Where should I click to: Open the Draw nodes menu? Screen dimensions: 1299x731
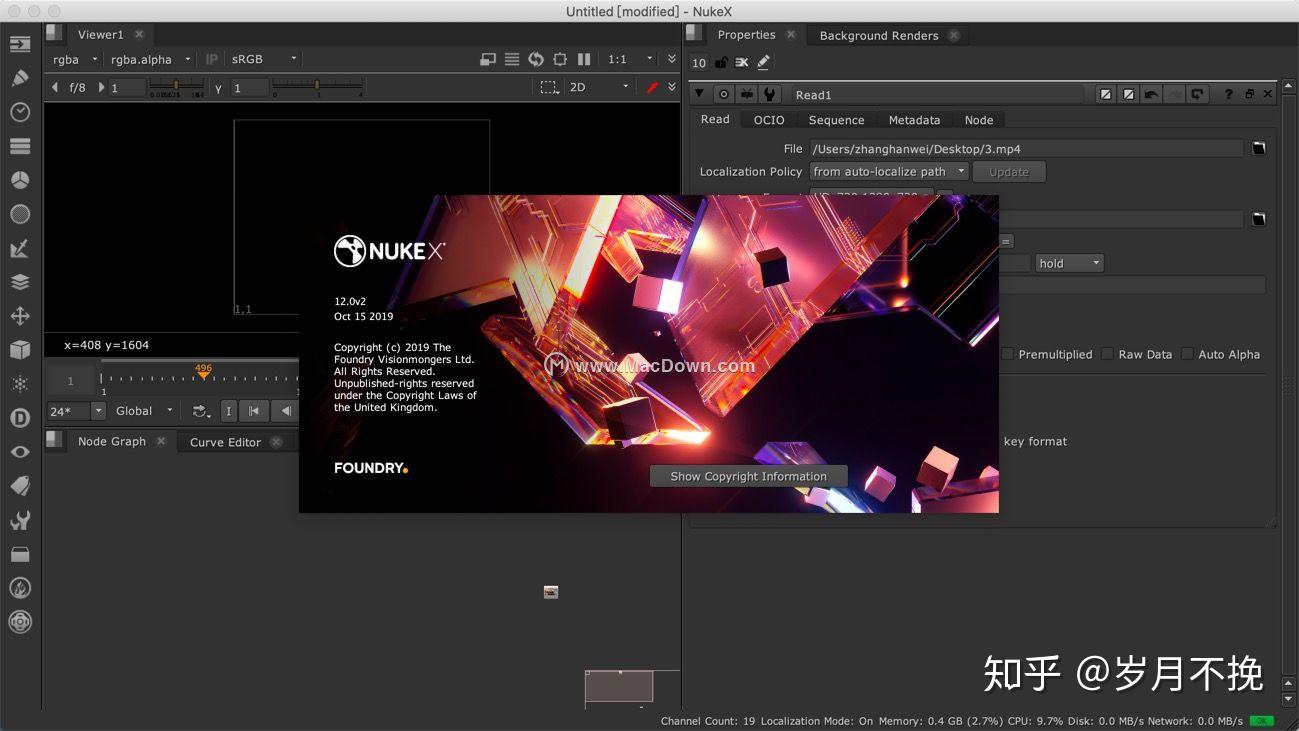pos(20,78)
